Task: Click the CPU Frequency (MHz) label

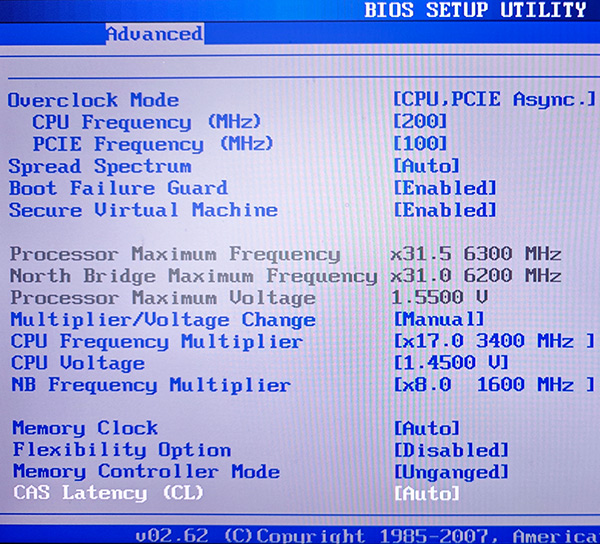Action: [147, 122]
